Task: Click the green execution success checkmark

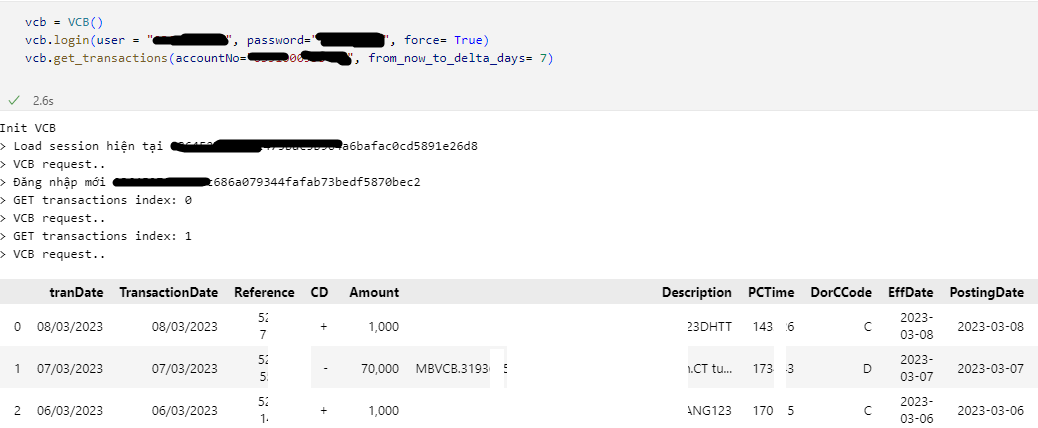Action: pos(13,101)
